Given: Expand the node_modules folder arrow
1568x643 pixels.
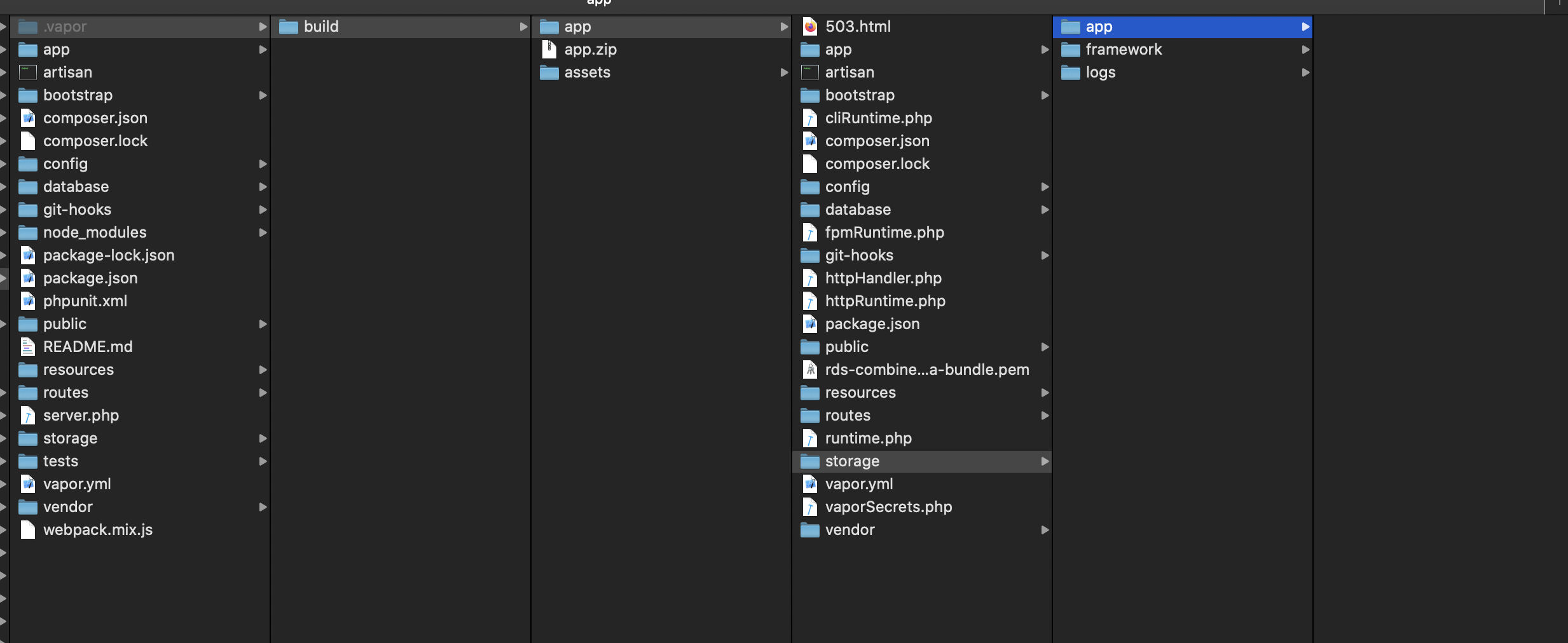Looking at the screenshot, I should [263, 233].
